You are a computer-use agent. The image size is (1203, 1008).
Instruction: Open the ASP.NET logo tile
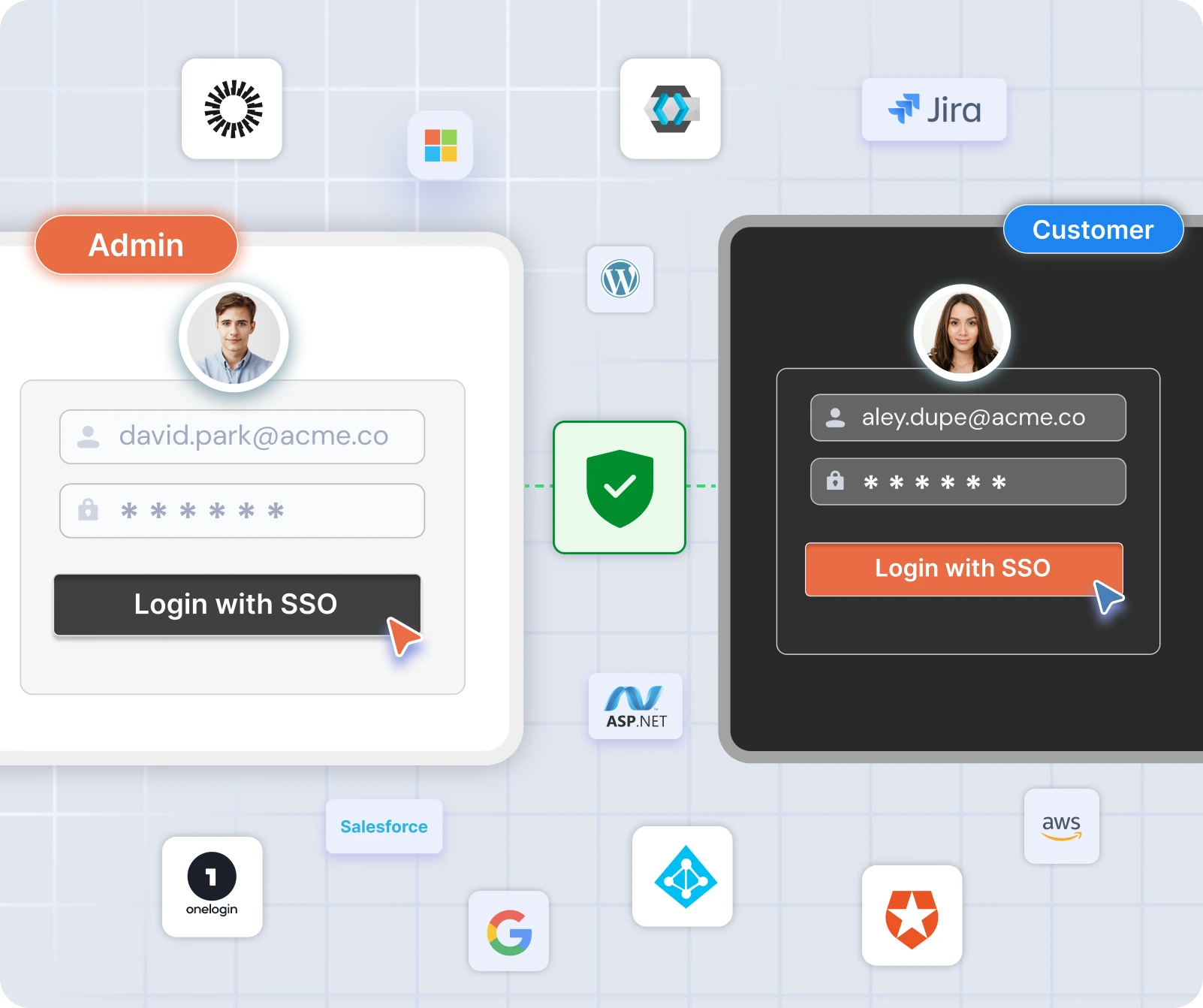(x=636, y=706)
